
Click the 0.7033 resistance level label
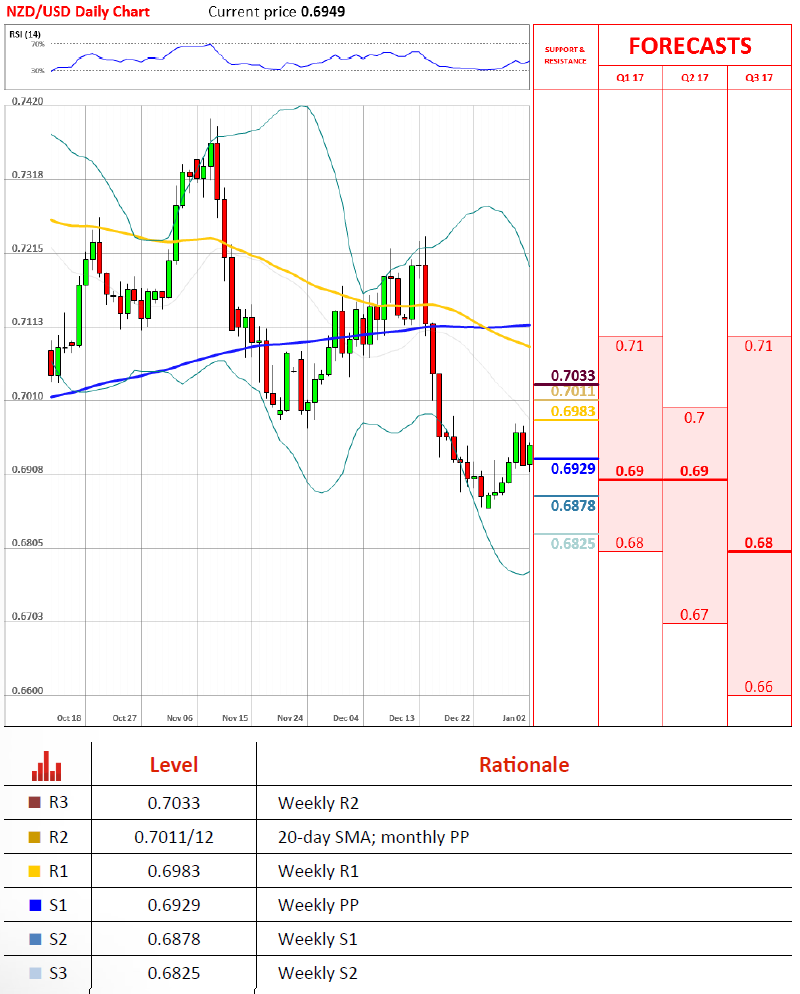[x=573, y=375]
